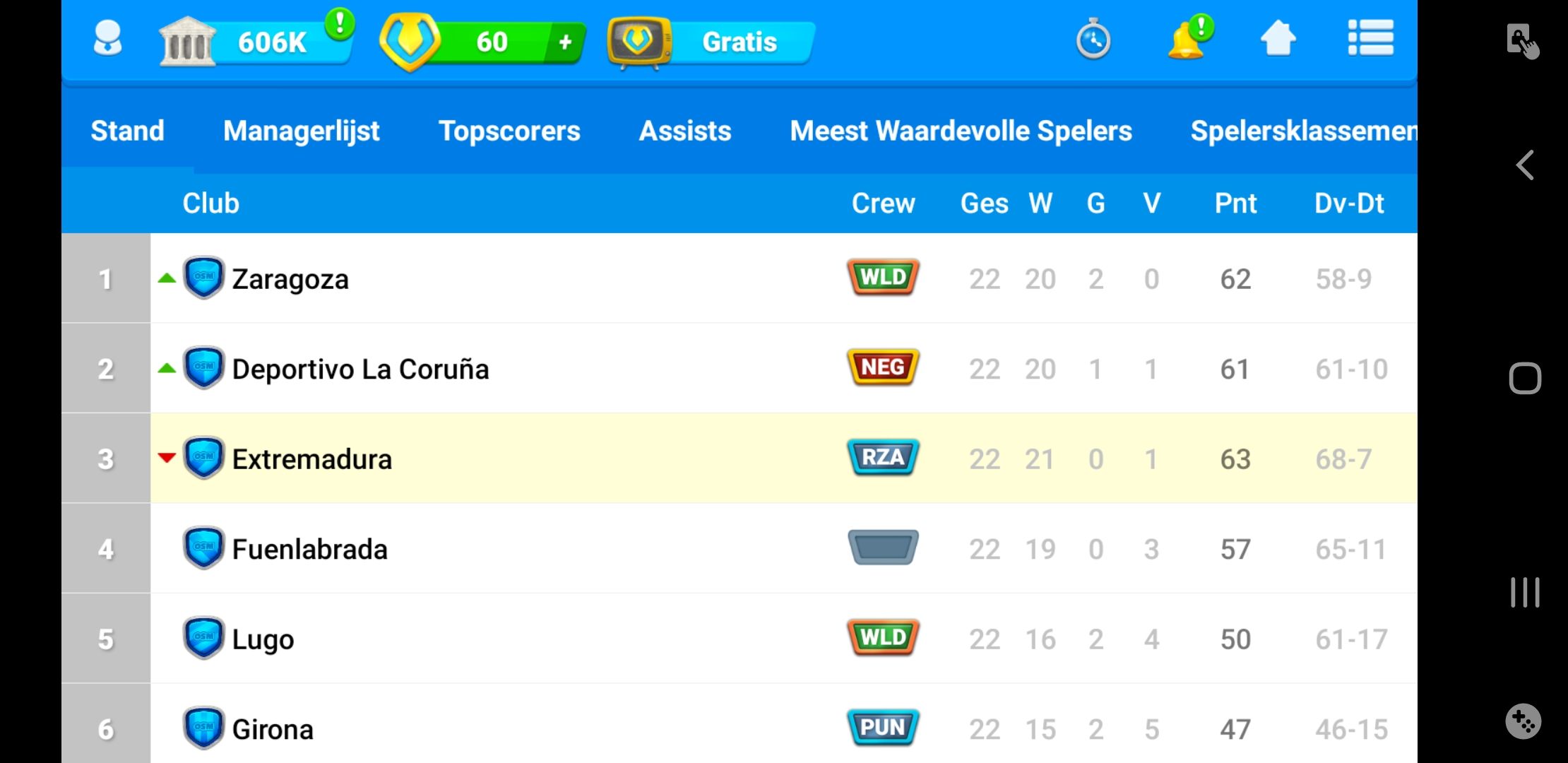This screenshot has height=763, width=1568.
Task: Tap the NEG crew badge
Action: coord(883,367)
